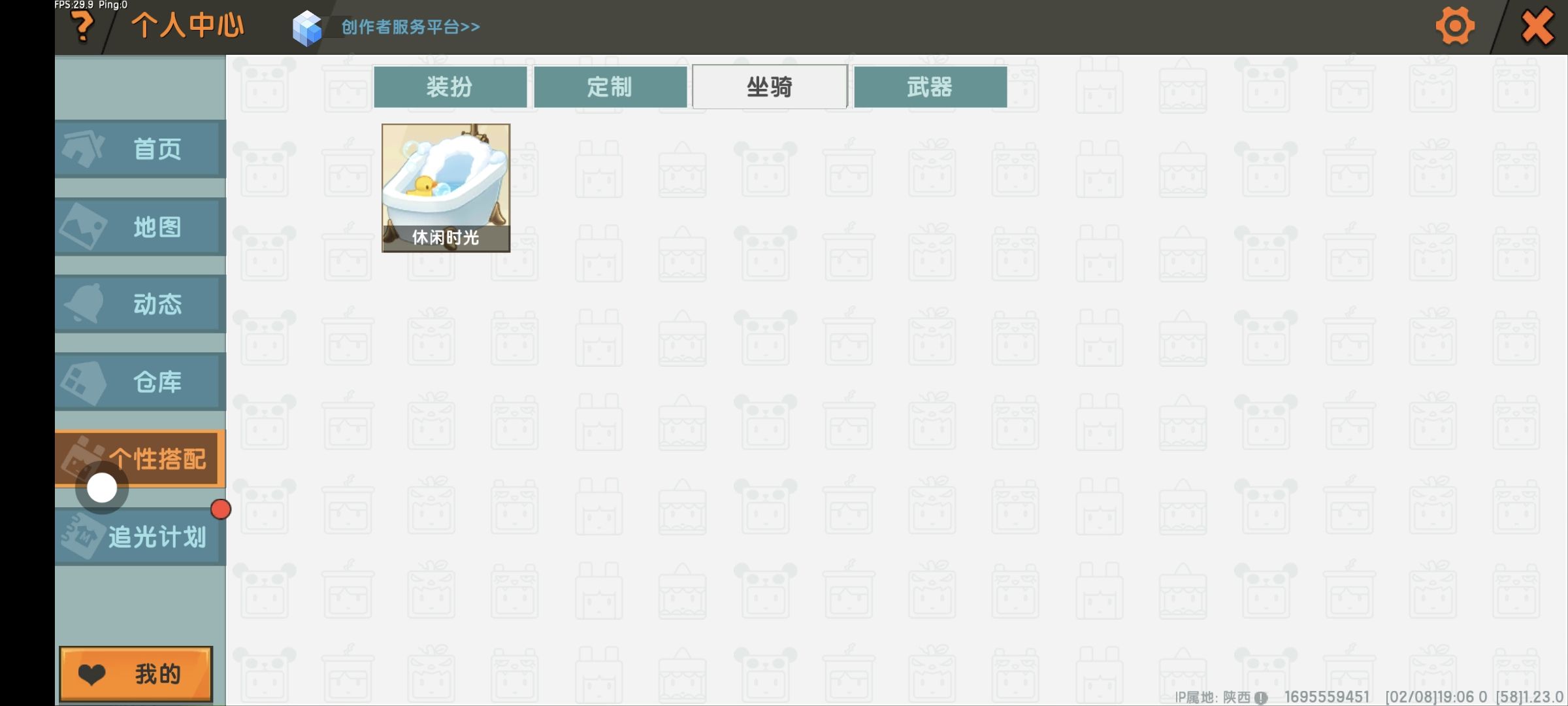
Task: Select the 坐骑 tab
Action: (770, 87)
